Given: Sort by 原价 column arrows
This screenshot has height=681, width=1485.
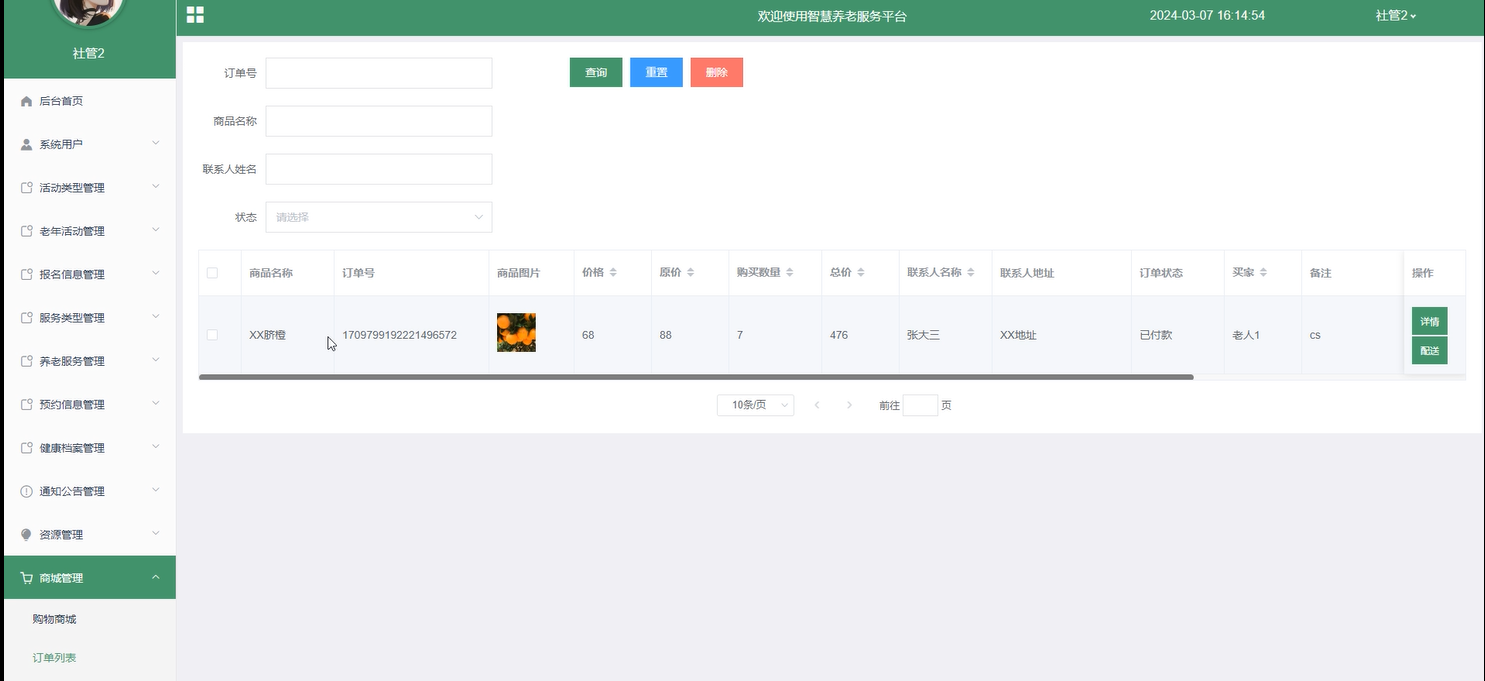Looking at the screenshot, I should (x=690, y=273).
